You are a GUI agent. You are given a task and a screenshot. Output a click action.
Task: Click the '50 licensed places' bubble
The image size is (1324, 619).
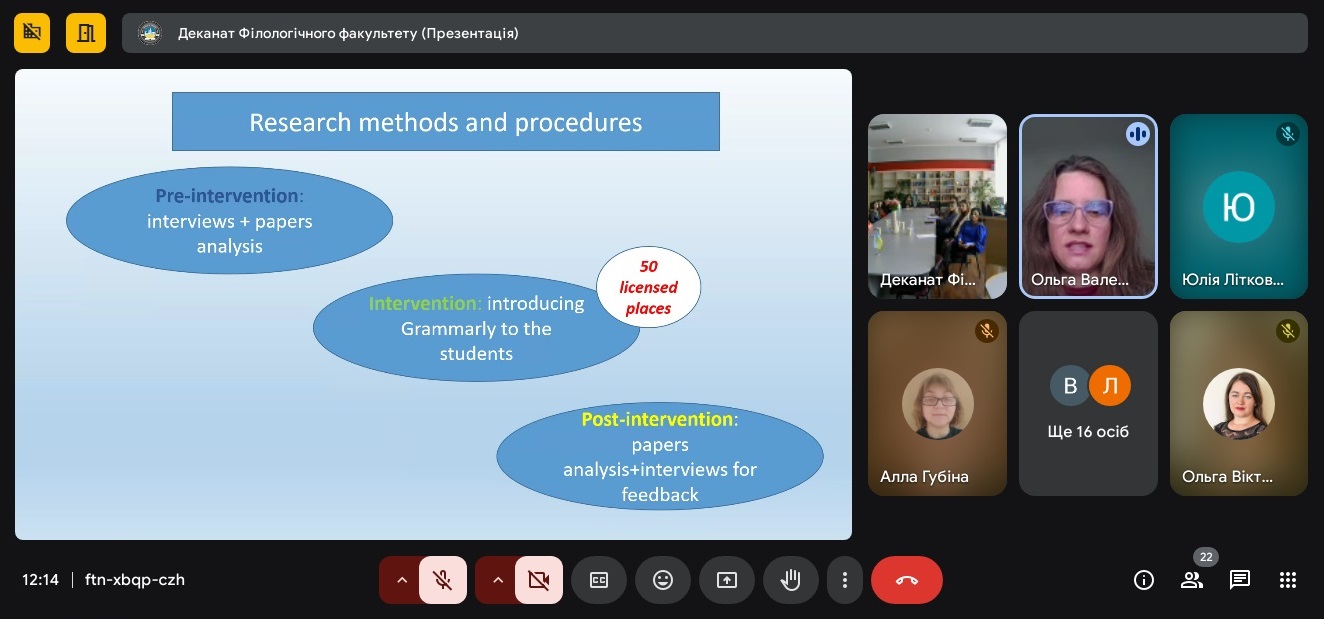649,287
